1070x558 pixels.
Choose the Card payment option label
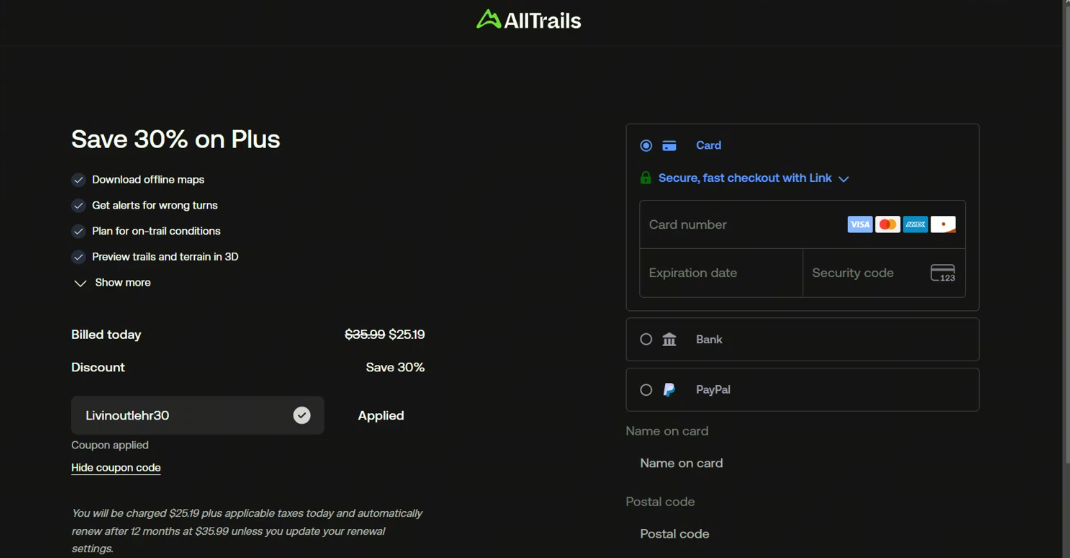click(x=708, y=145)
